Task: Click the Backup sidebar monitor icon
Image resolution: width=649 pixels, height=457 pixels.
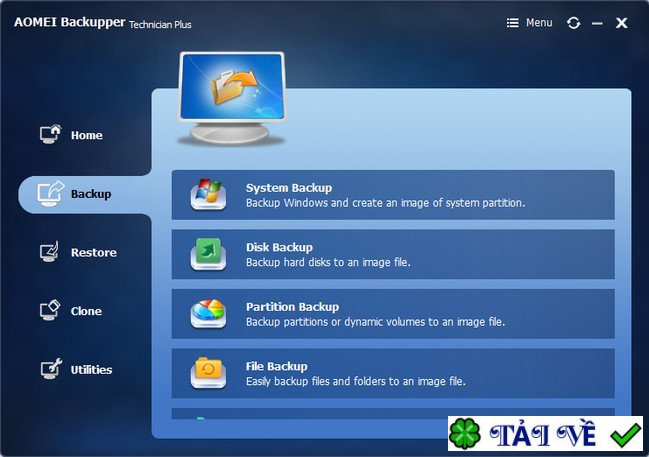Action: coord(50,193)
